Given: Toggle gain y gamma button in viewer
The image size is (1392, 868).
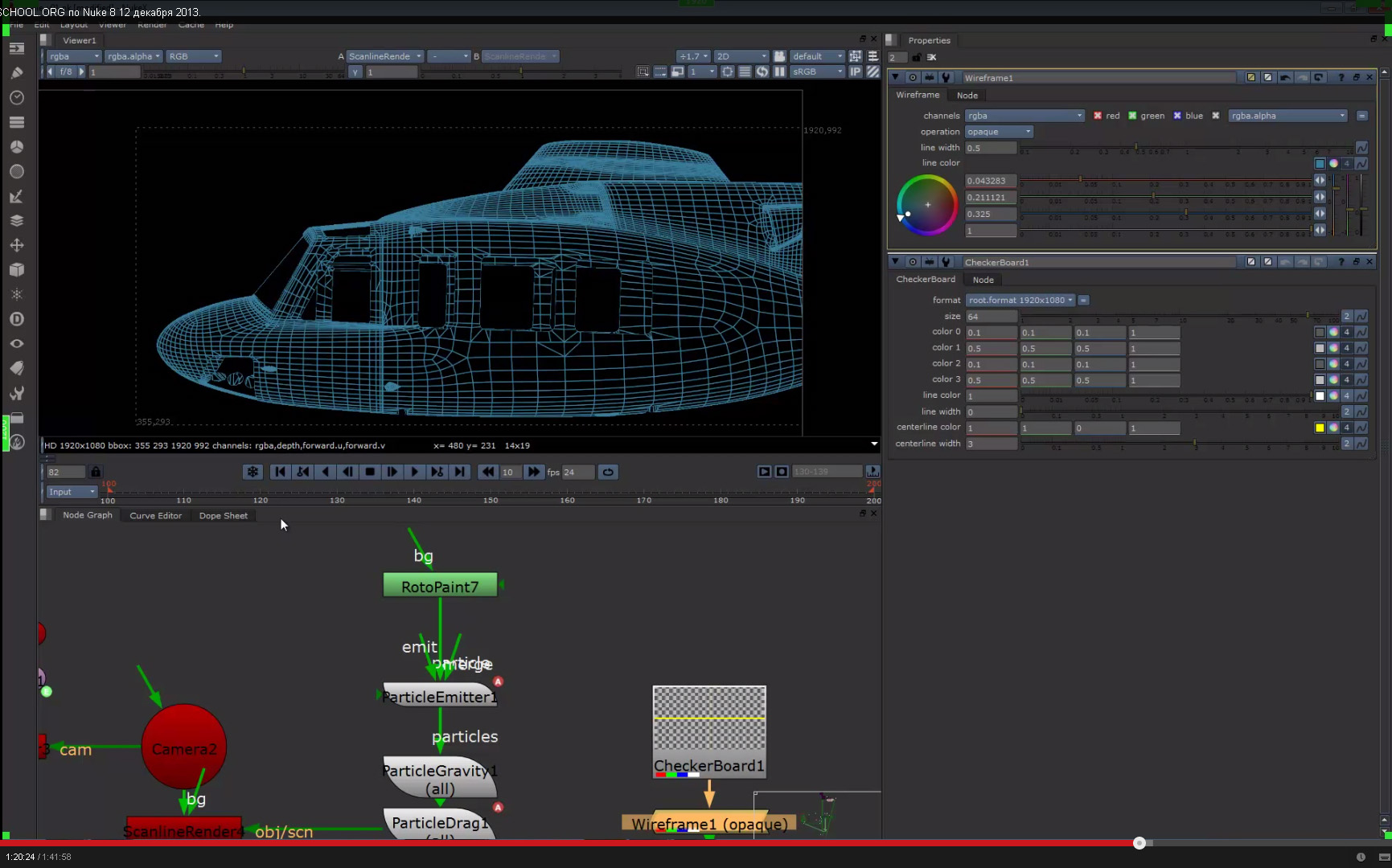Looking at the screenshot, I should 355,72.
